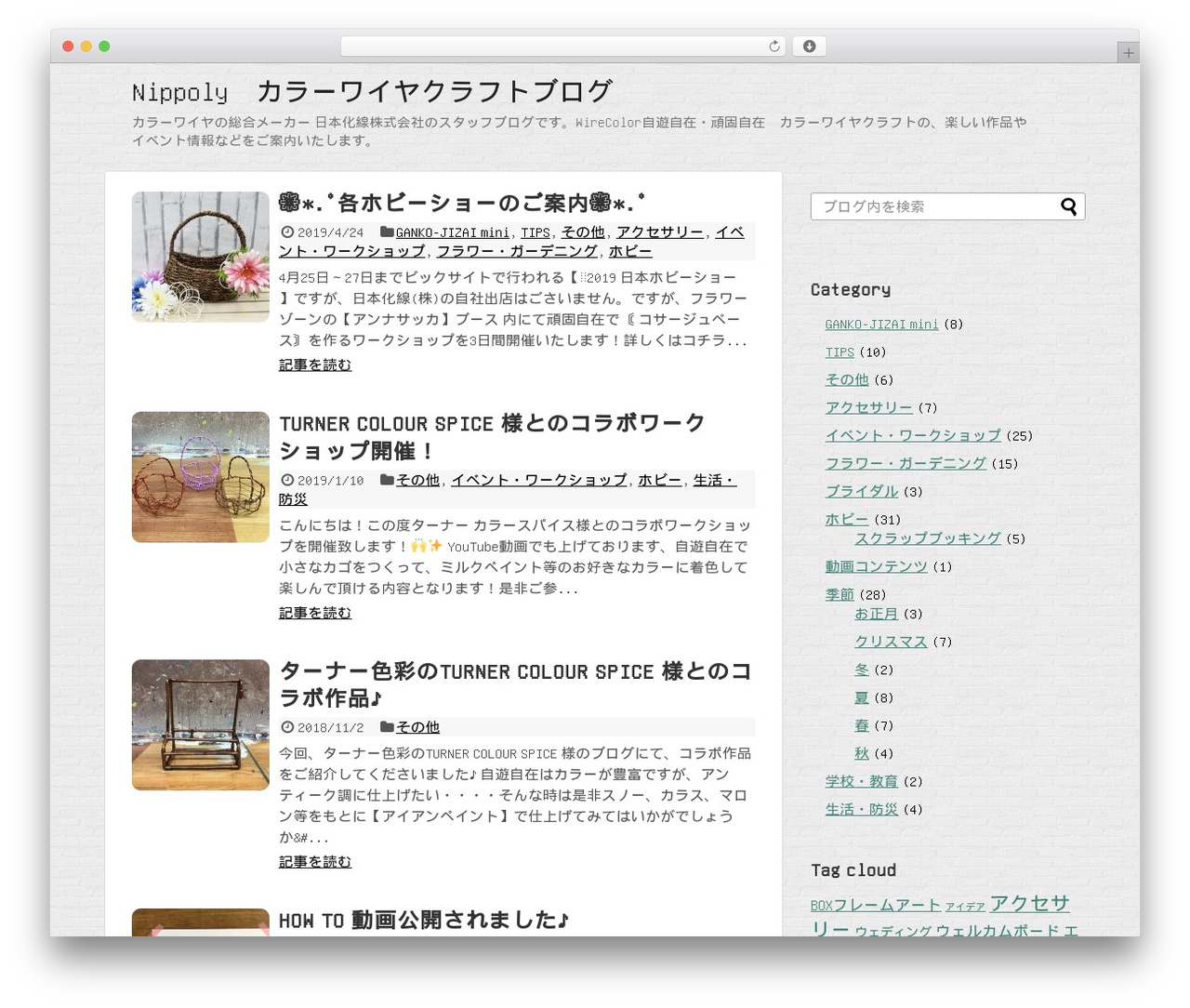Select その他 category in sidebar
This screenshot has height=1008, width=1190.
point(847,380)
